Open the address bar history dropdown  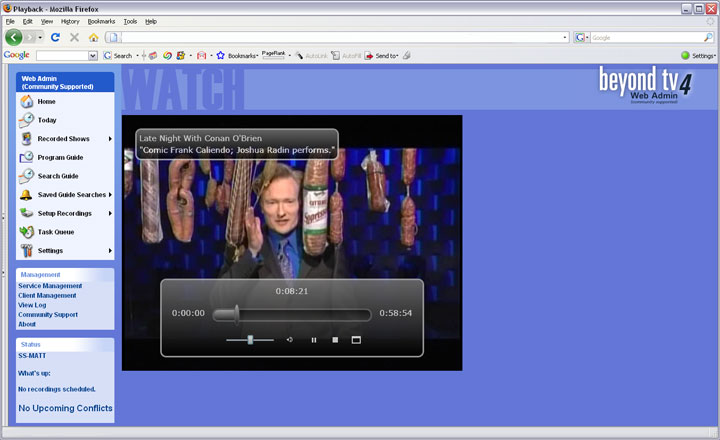565,37
